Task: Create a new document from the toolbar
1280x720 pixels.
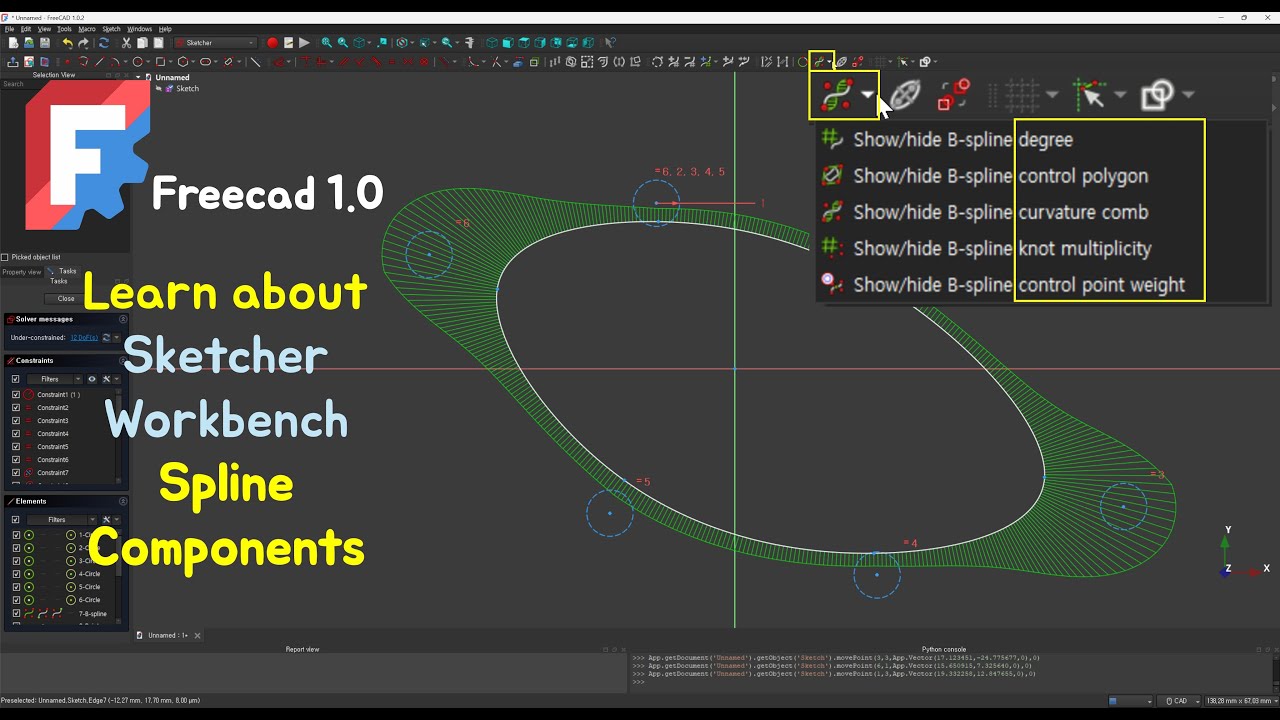Action: click(13, 43)
